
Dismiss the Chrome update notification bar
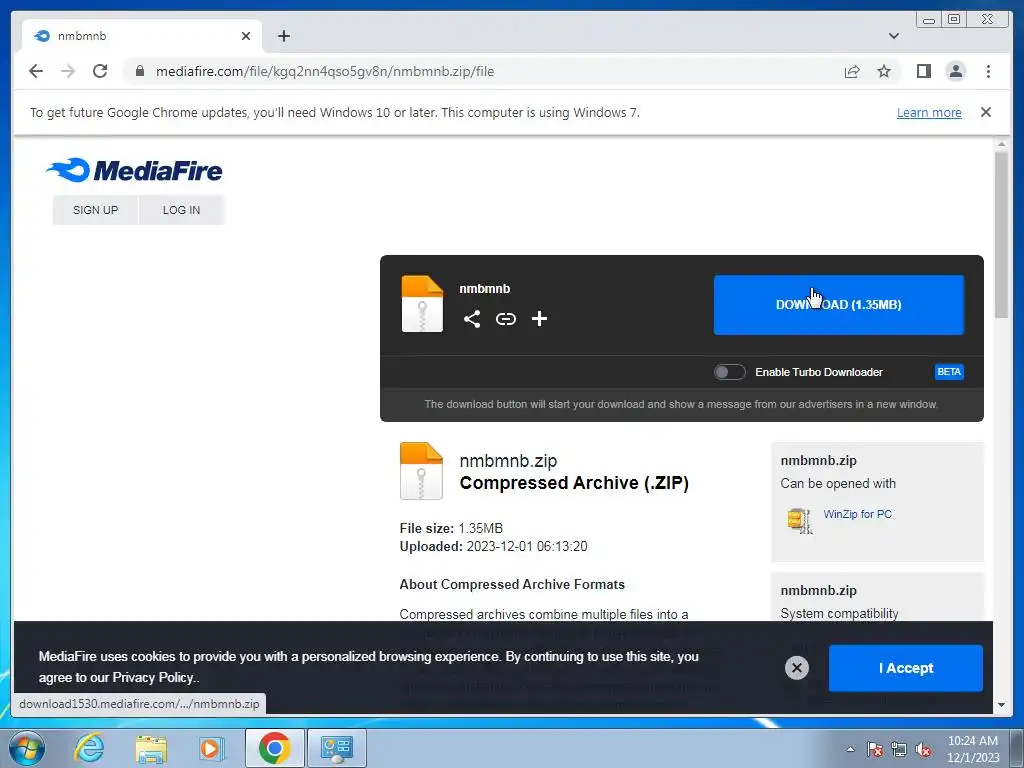click(986, 112)
